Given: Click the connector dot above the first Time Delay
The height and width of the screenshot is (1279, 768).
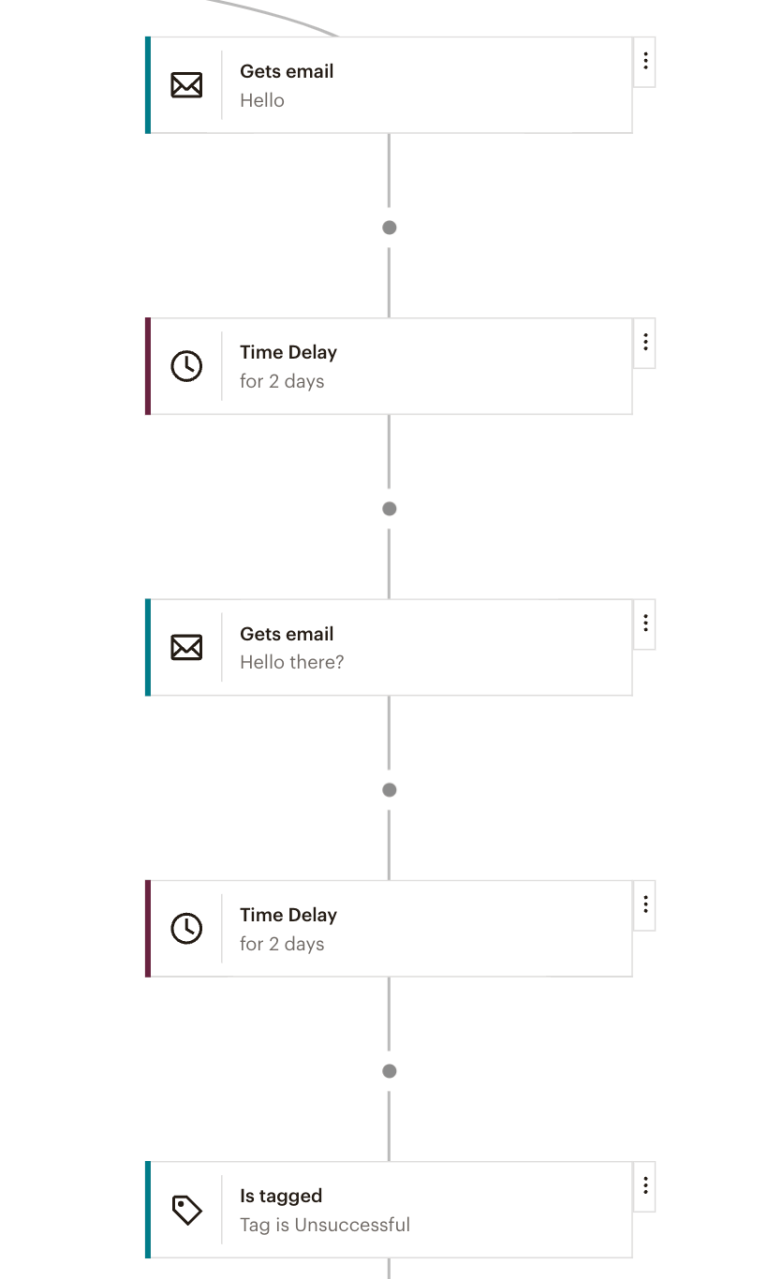Looking at the screenshot, I should [x=389, y=227].
